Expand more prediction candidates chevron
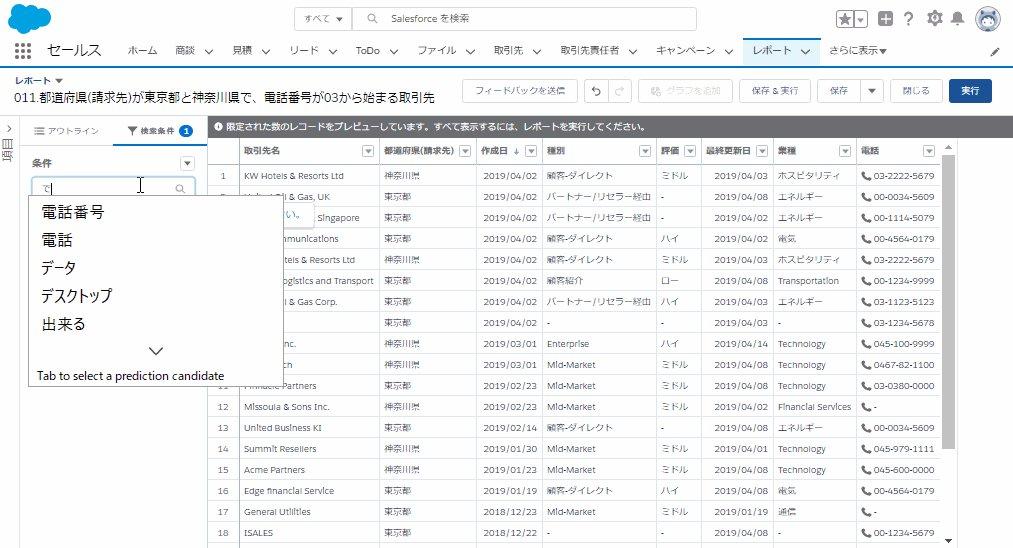The image size is (1013, 548). 156,351
